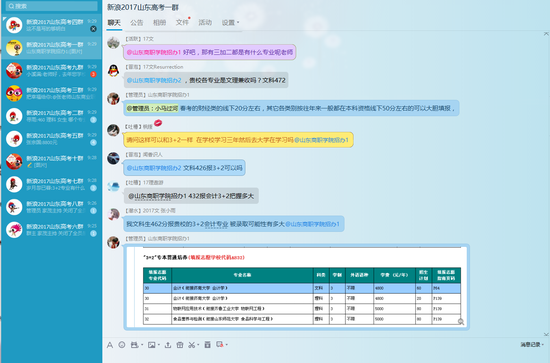Click the magnifier icon on the table image
Image resolution: width=550 pixels, height=363 pixels.
[x=461, y=322]
